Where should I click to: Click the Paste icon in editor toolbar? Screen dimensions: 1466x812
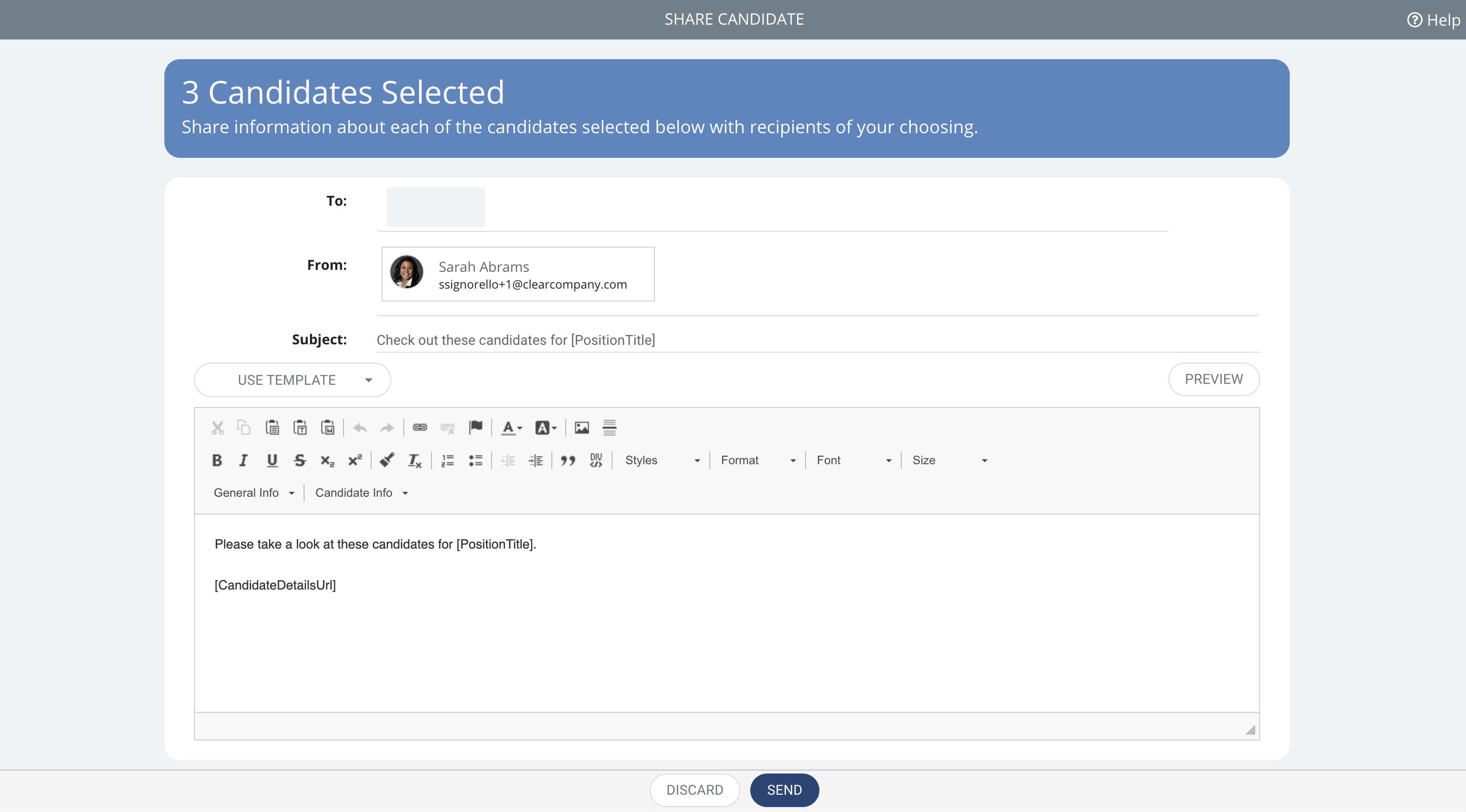[x=272, y=428]
